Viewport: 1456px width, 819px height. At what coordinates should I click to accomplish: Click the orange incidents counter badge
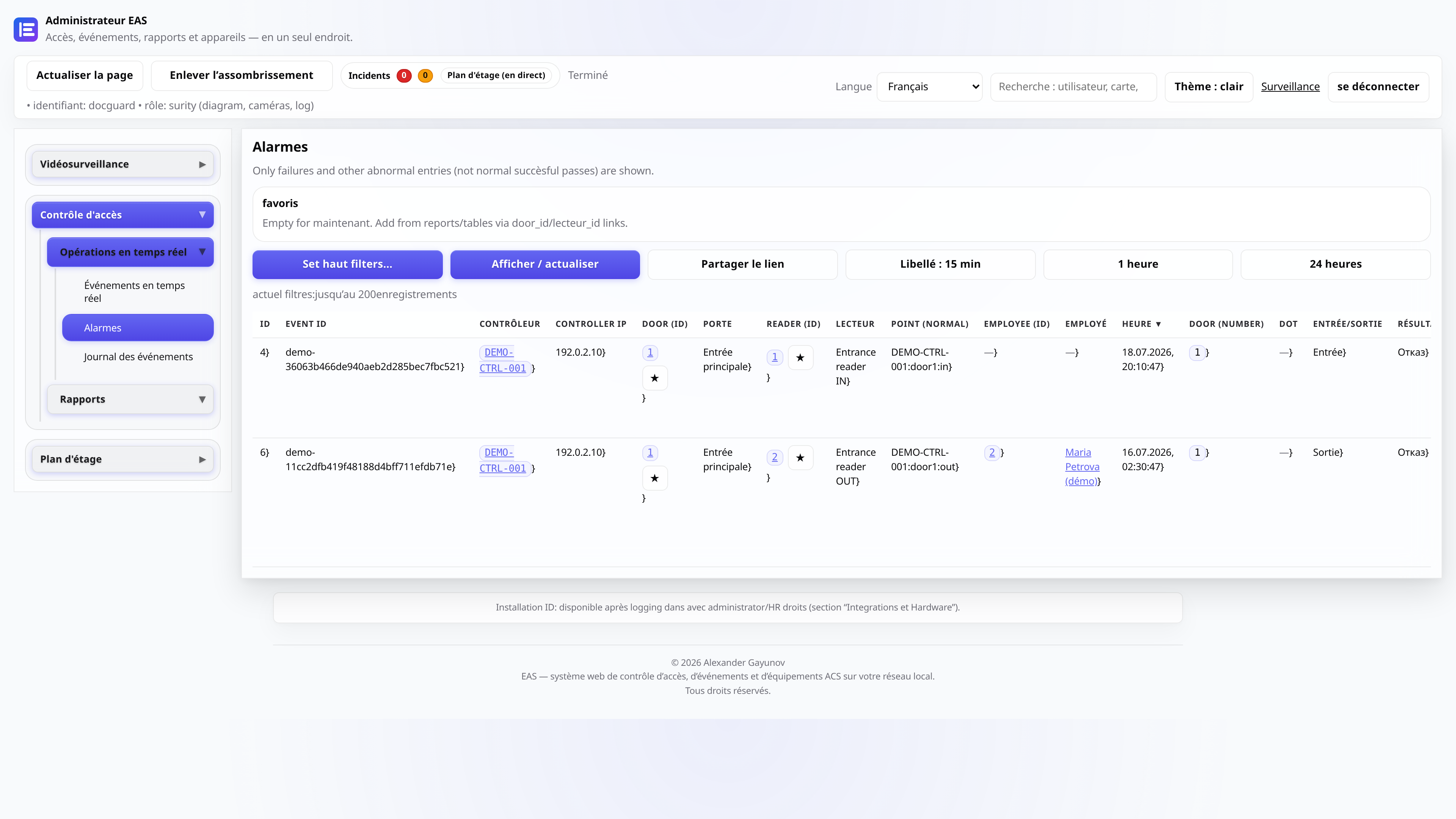(425, 75)
